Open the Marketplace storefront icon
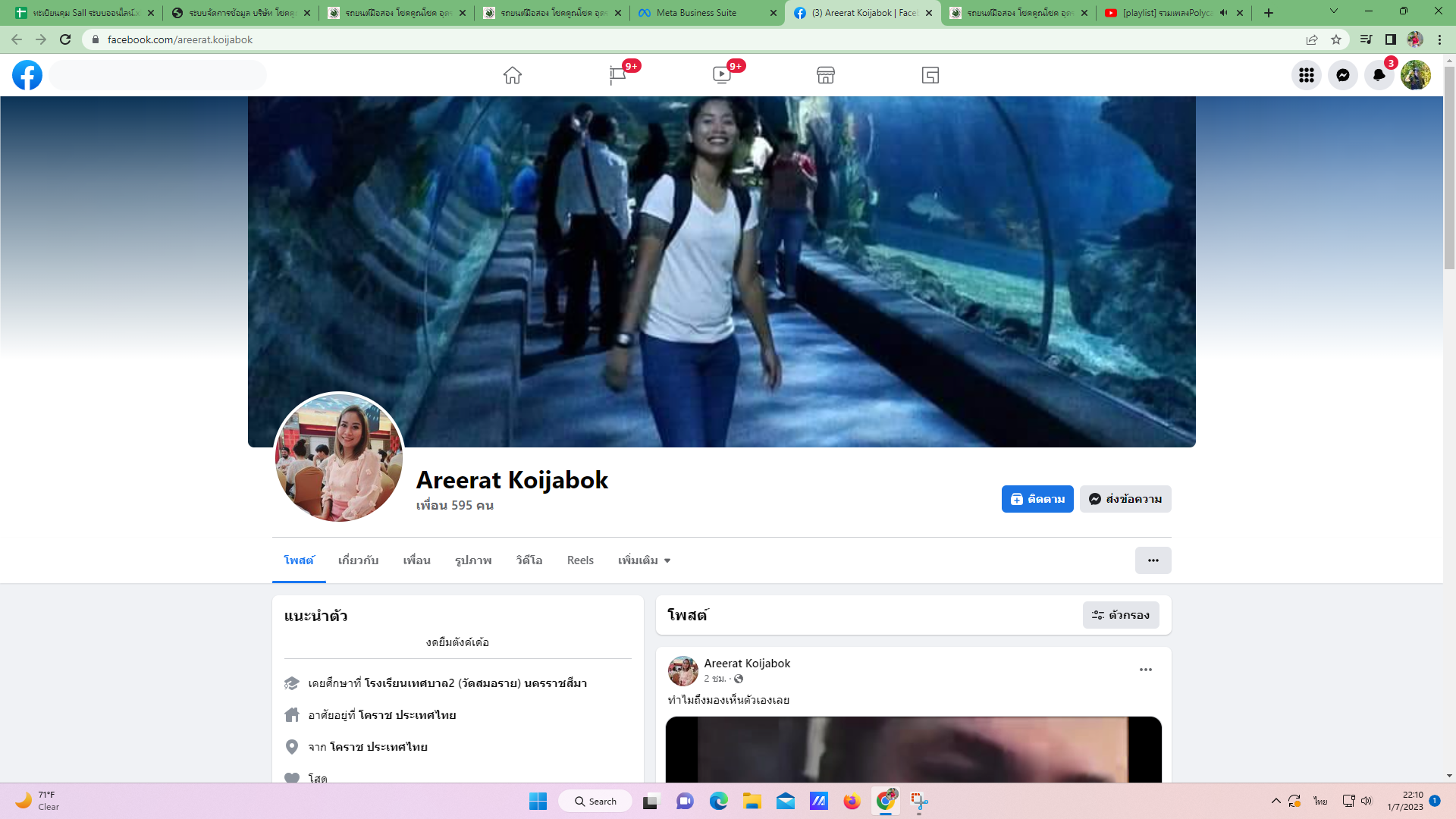The height and width of the screenshot is (819, 1456). pos(825,75)
